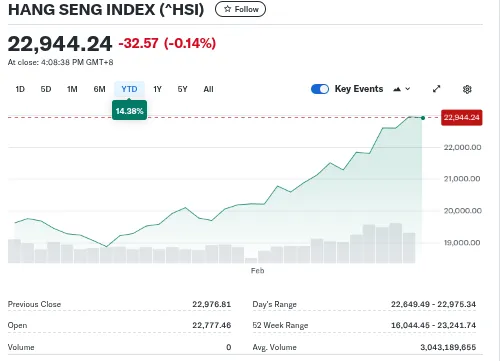This screenshot has width=500, height=361.
Task: Select the YTD range tab
Action: pos(129,89)
